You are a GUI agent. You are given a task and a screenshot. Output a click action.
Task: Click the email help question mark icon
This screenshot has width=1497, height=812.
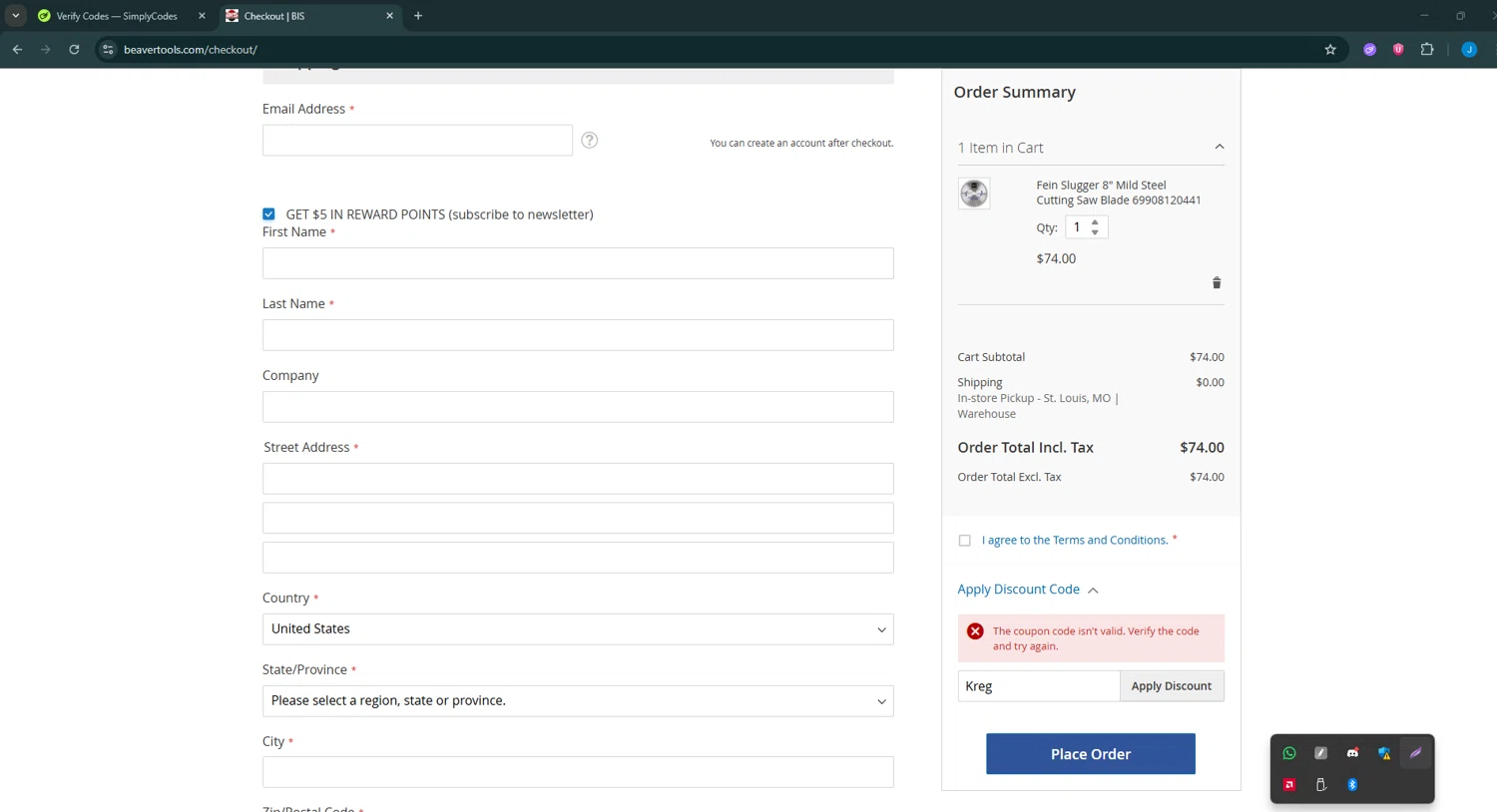click(x=590, y=140)
